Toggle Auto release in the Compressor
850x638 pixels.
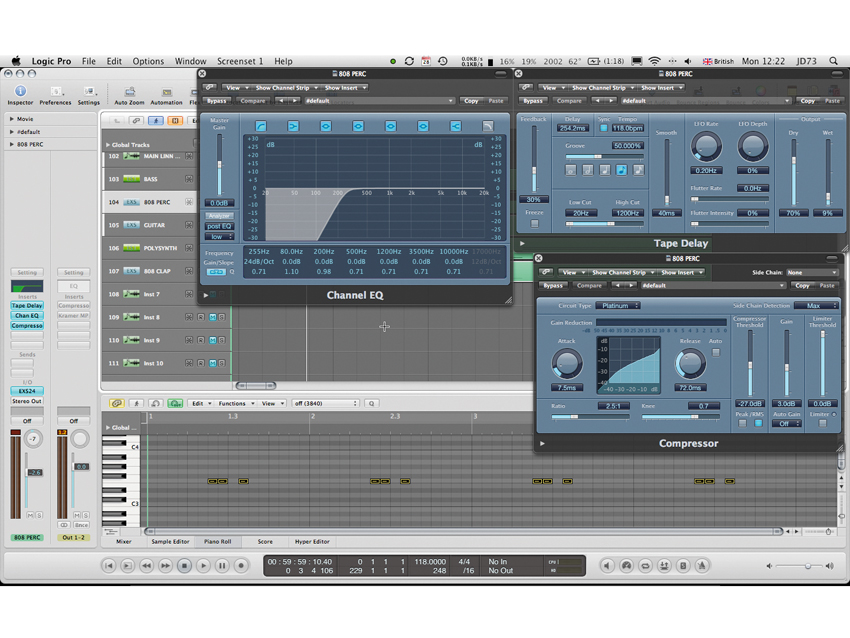click(x=716, y=352)
